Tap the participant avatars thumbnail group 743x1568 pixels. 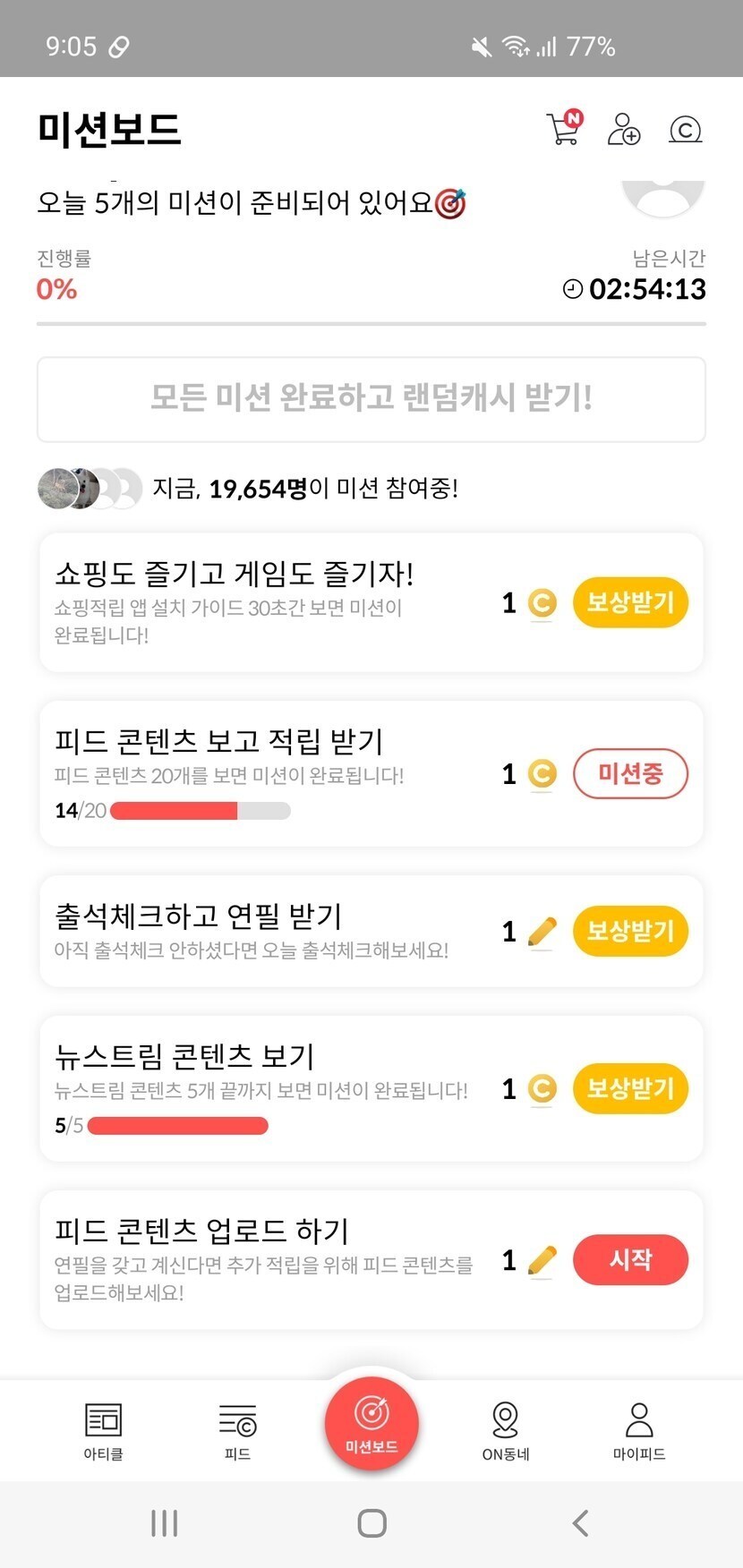click(90, 489)
